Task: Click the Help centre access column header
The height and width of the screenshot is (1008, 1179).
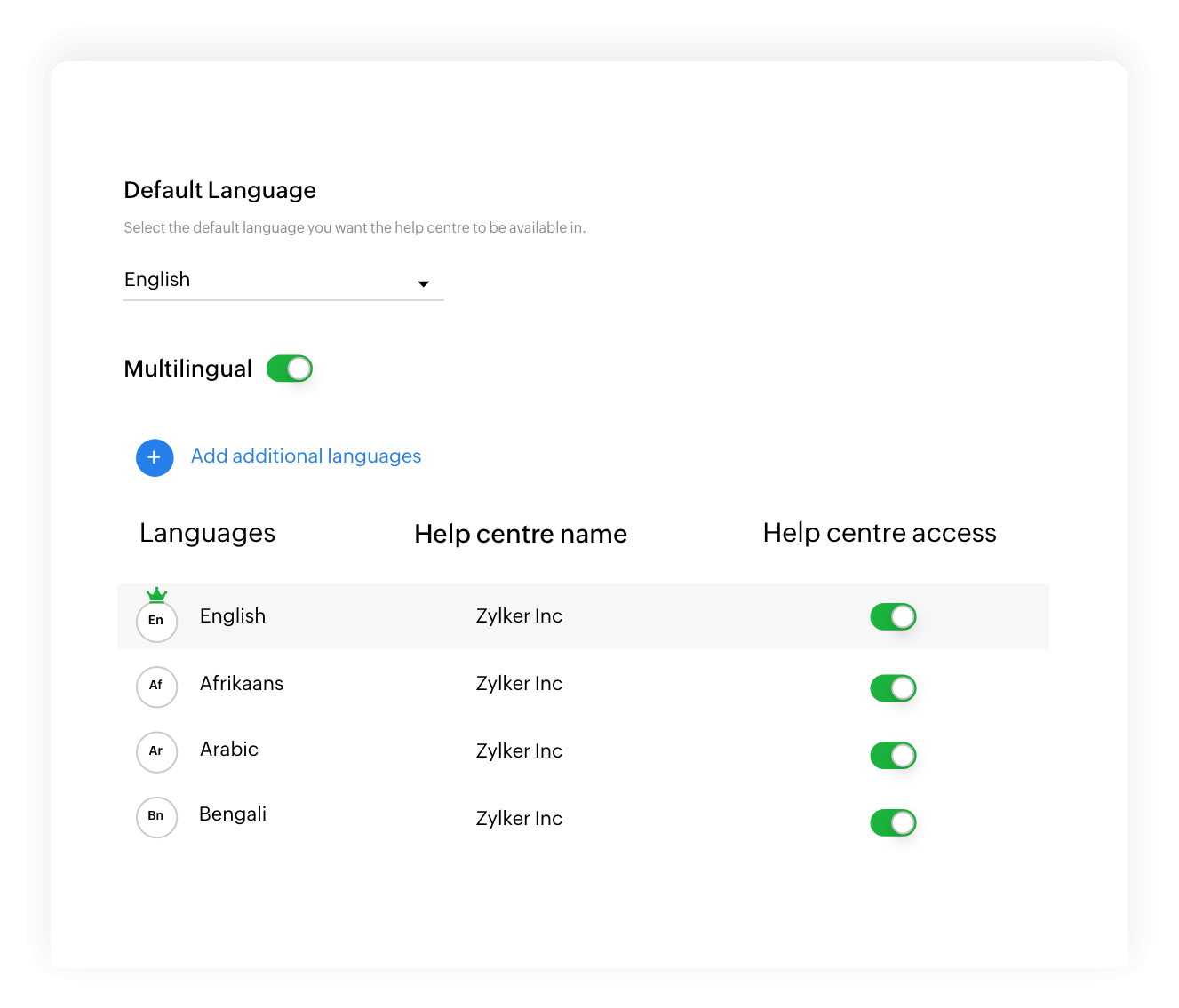Action: [879, 532]
